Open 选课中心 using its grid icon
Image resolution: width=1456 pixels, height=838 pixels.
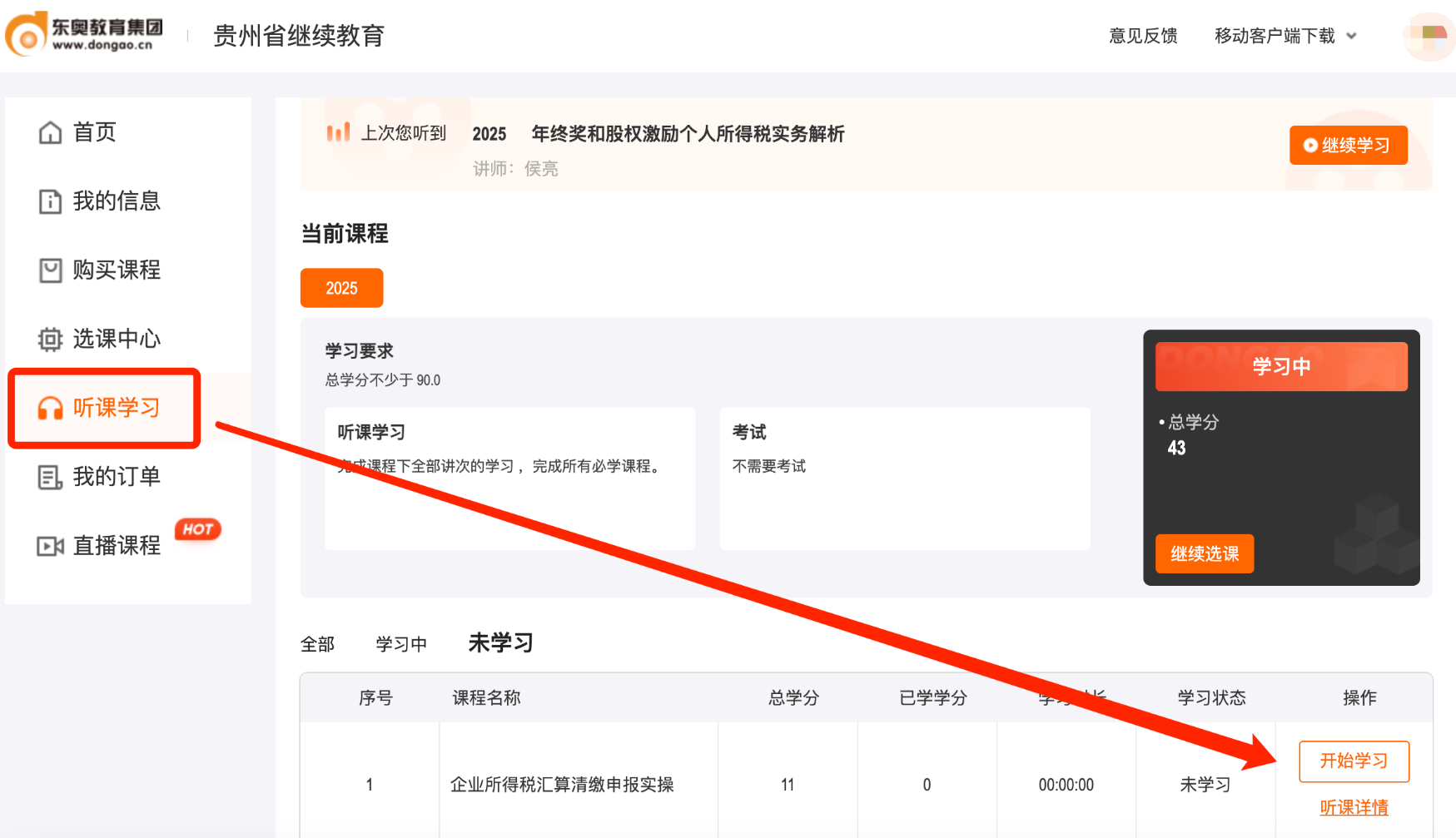pyautogui.click(x=50, y=339)
